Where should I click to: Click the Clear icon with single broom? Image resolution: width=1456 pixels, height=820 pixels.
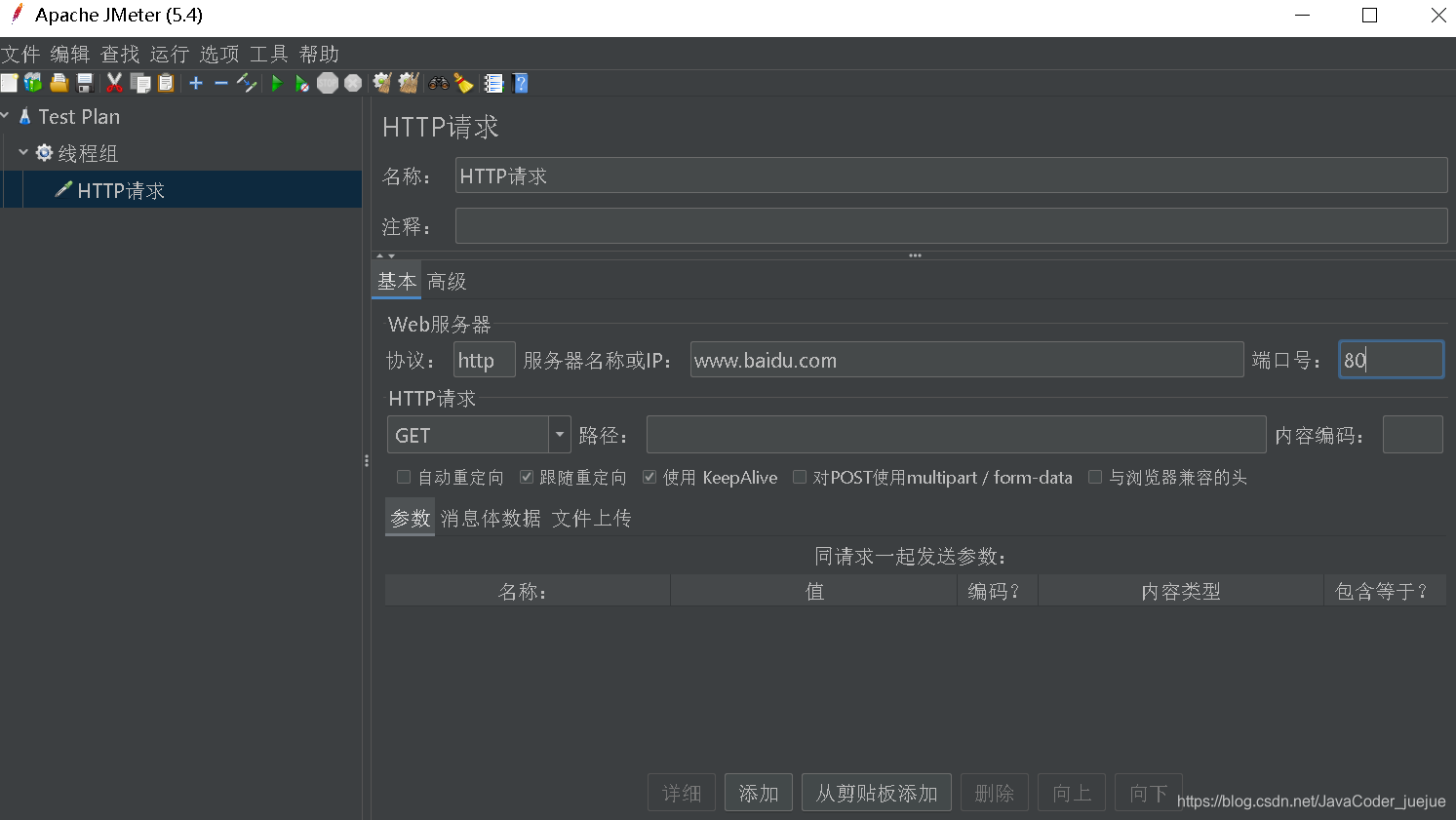click(382, 83)
